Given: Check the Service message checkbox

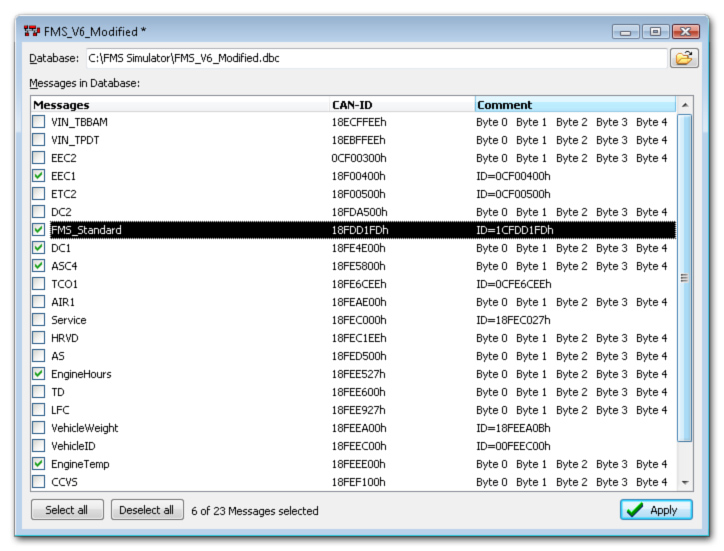Looking at the screenshot, I should 39,320.
